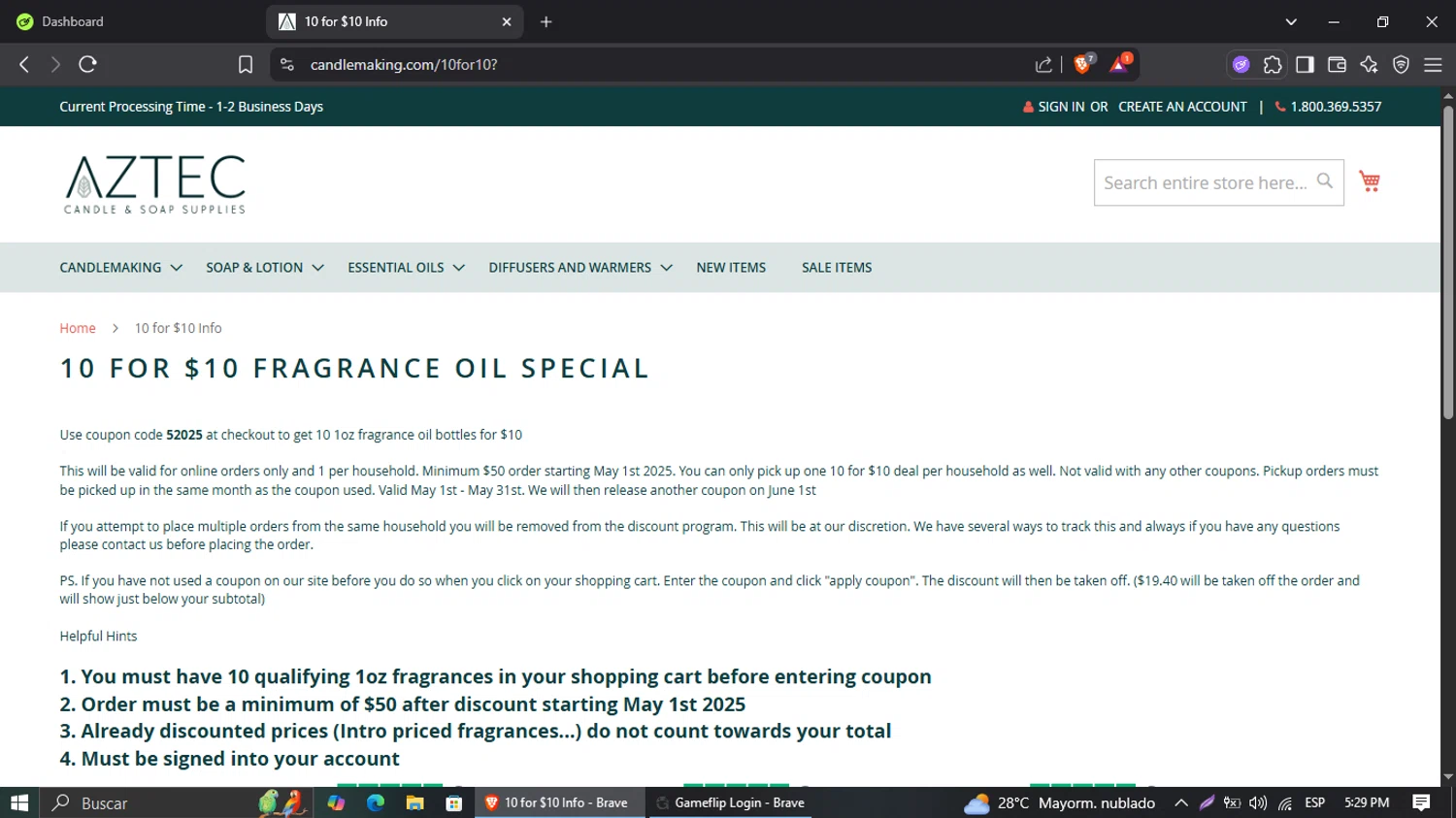Switch to Gameflip Login Brave window
The image size is (1456, 818).
tap(730, 802)
